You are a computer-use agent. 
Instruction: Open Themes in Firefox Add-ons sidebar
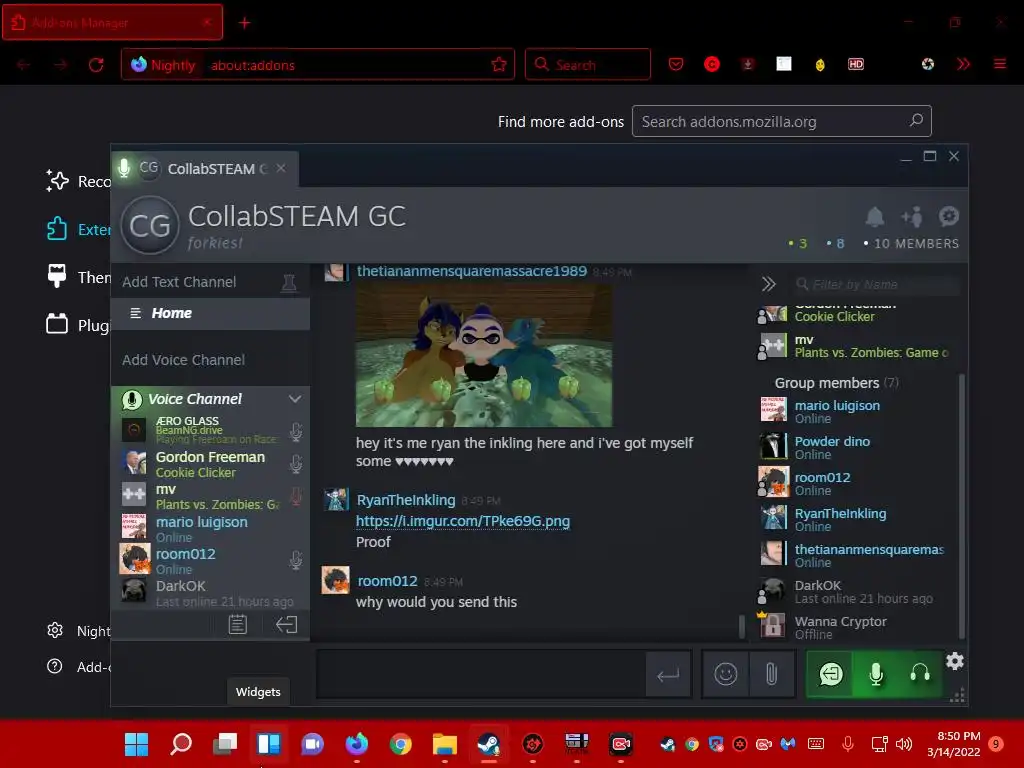78,277
